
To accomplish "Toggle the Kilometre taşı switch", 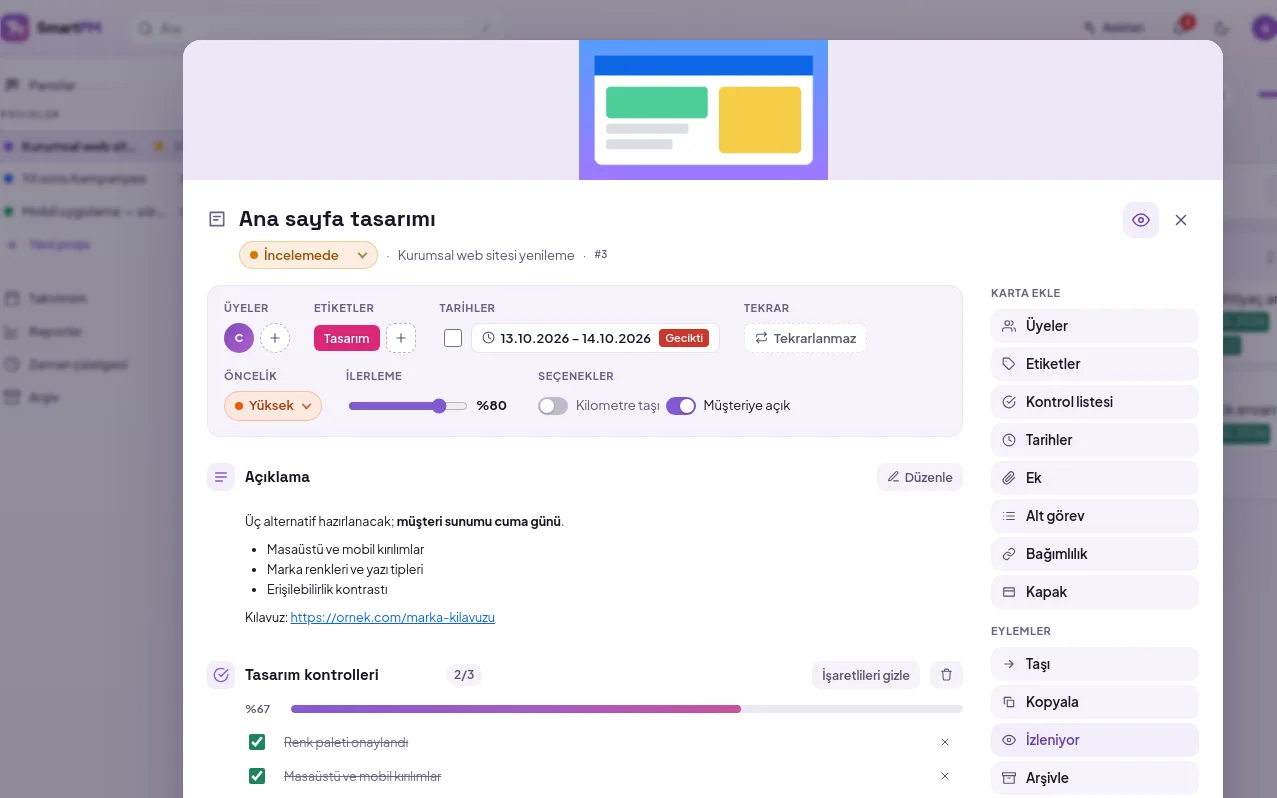I will pyautogui.click(x=553, y=406).
